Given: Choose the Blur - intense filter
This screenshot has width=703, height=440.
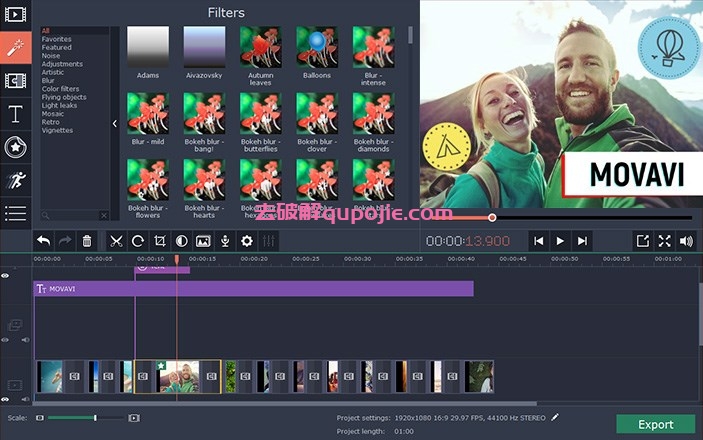Looking at the screenshot, I should [x=373, y=47].
